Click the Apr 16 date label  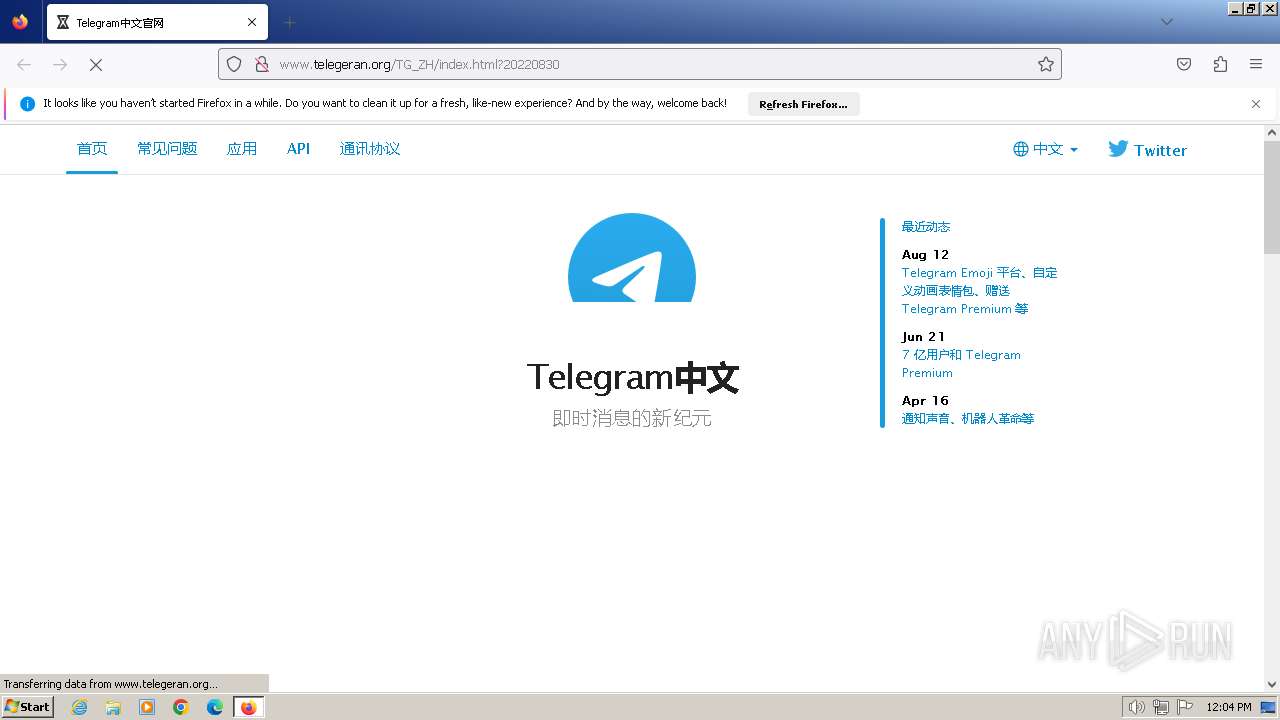tap(925, 401)
